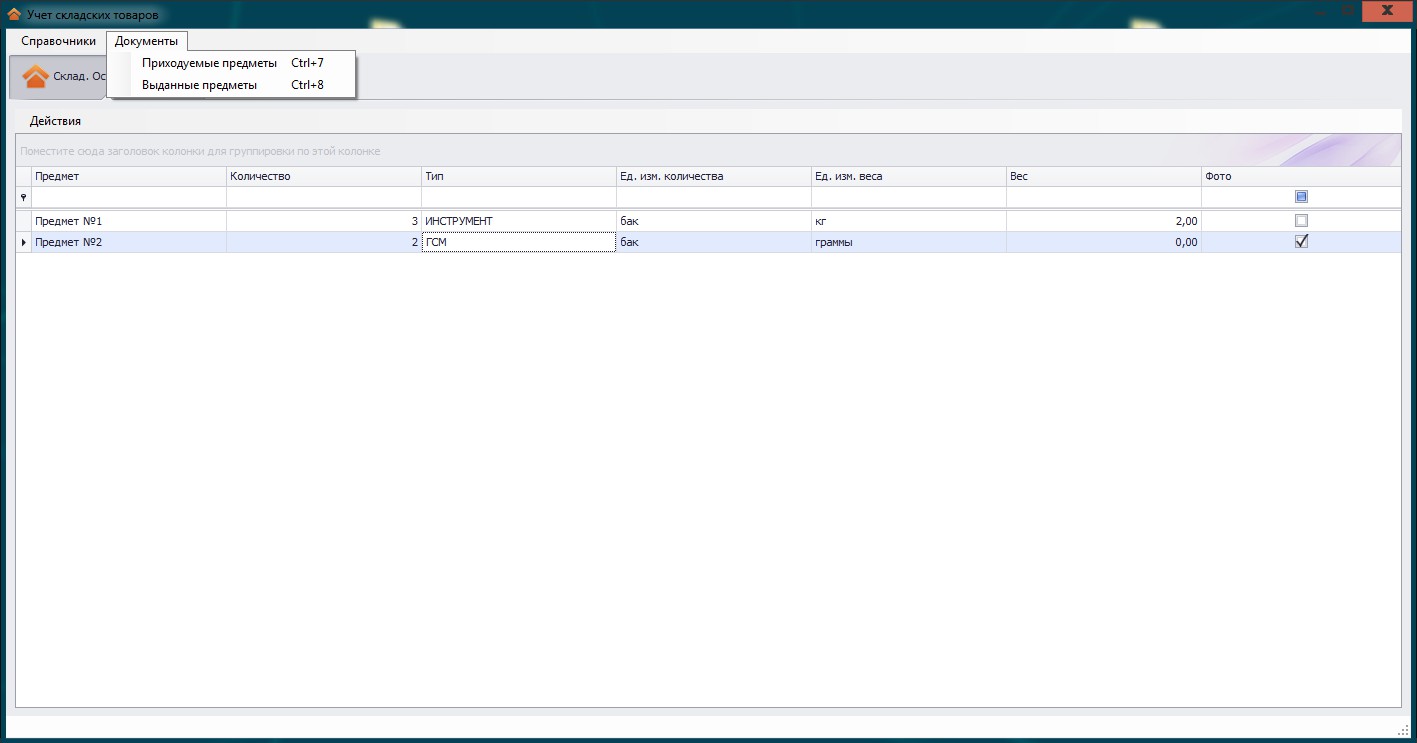Select the кг weight unit cell
Viewport: 1417px width, 743px height.
pos(909,221)
